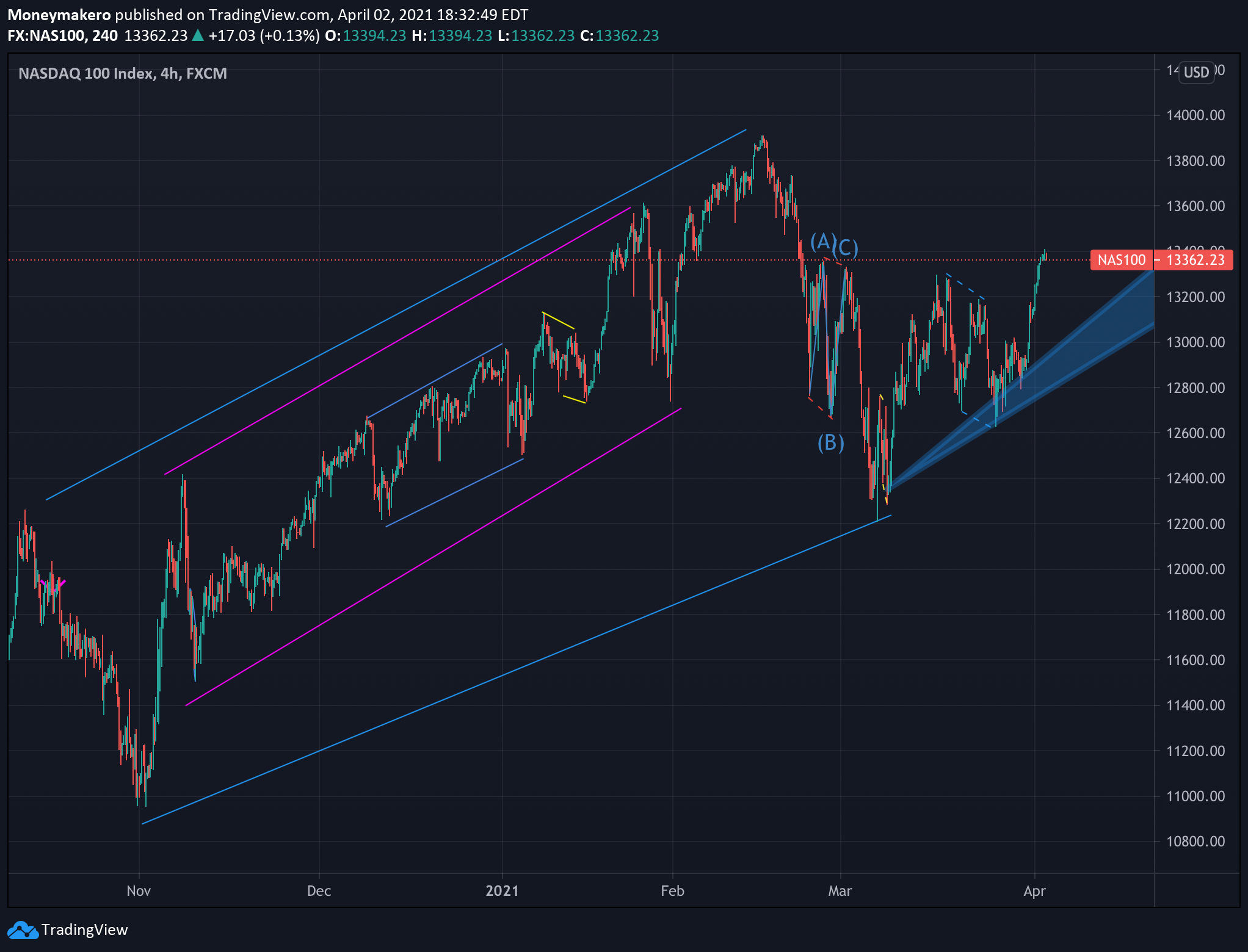1248x952 pixels.
Task: Click the NAS100 price label tag
Action: (1121, 260)
